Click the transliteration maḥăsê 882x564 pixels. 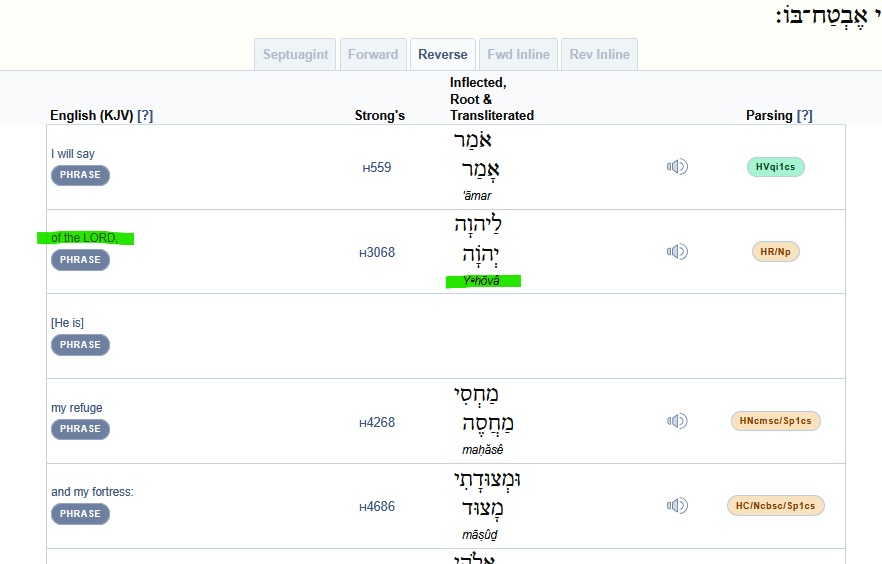(x=483, y=450)
